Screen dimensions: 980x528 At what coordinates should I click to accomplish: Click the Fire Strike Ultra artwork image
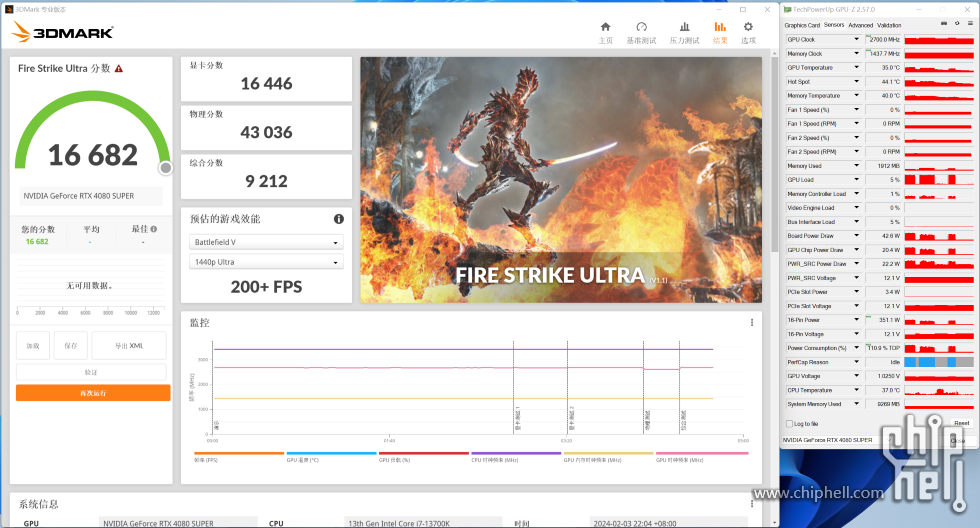[x=561, y=180]
